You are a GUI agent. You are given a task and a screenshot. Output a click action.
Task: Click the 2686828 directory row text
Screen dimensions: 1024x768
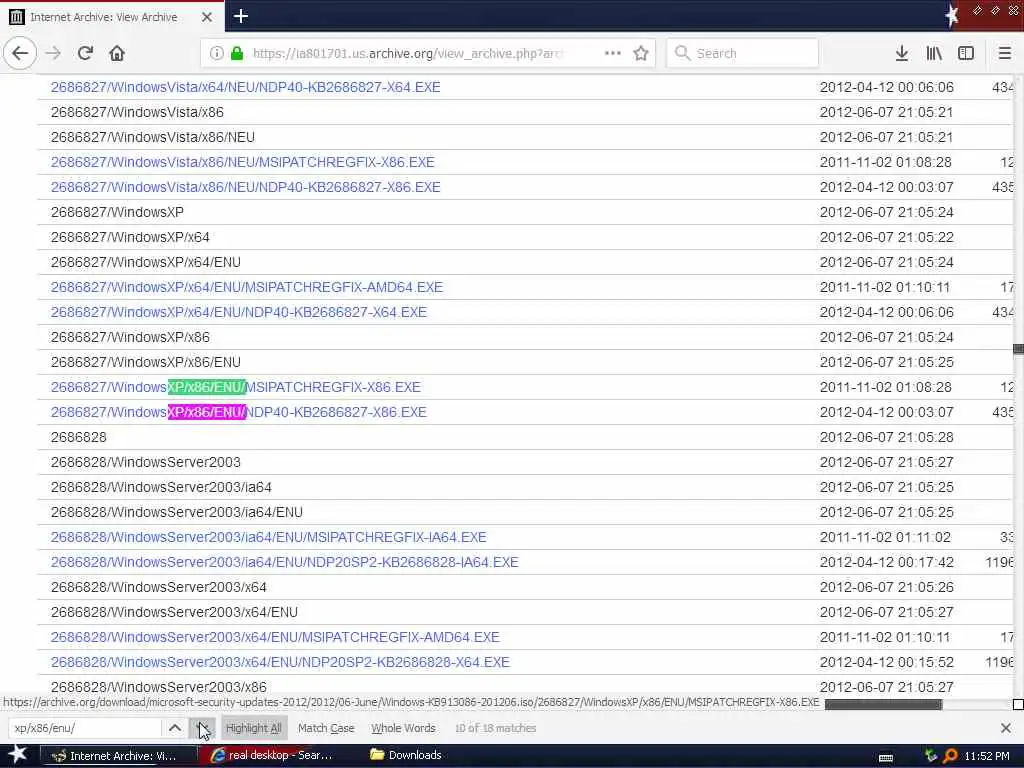(x=78, y=436)
